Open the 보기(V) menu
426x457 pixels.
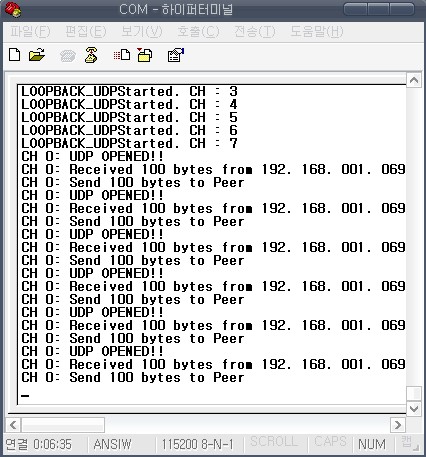pyautogui.click(x=142, y=32)
